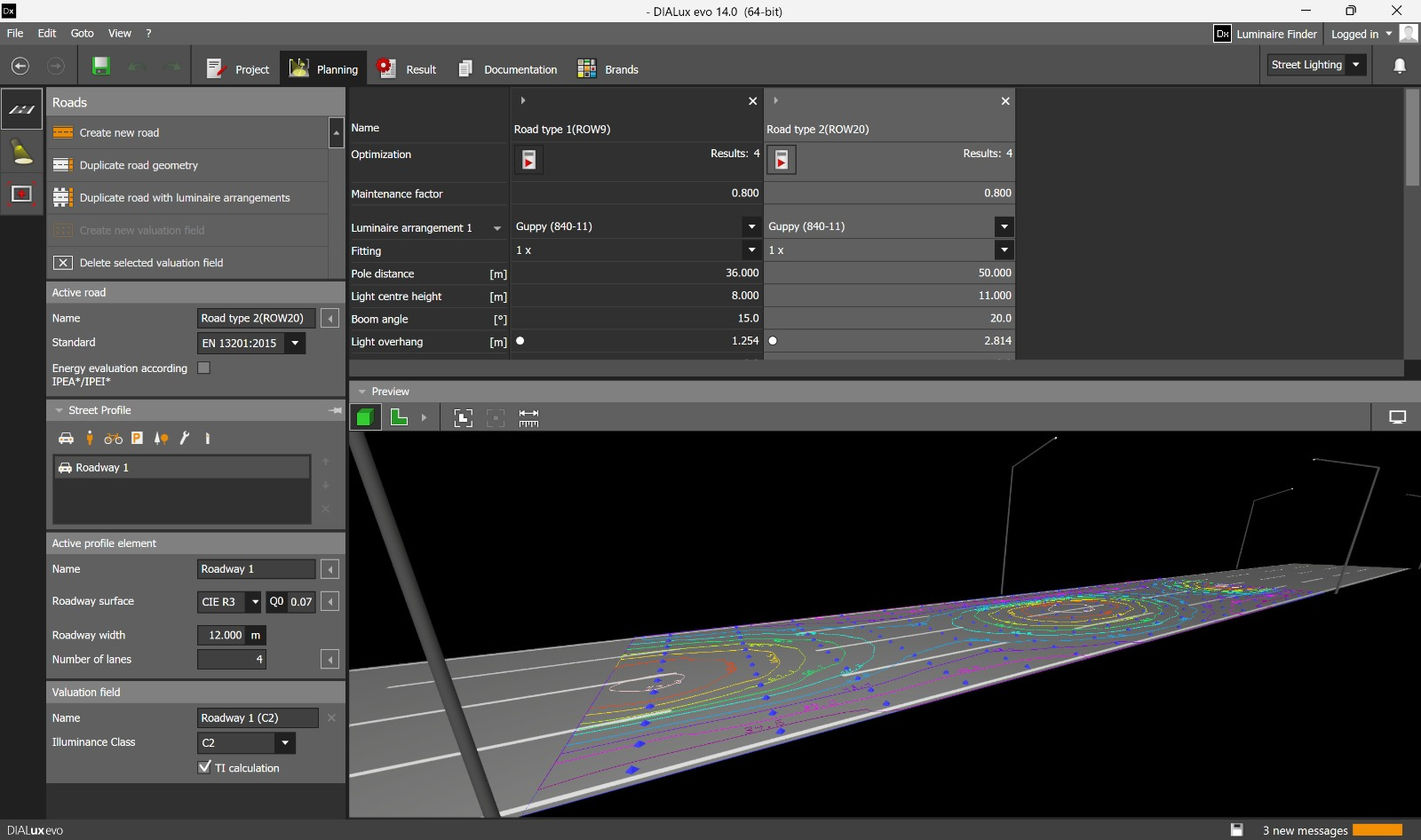Open the Edit menu

tap(47, 33)
